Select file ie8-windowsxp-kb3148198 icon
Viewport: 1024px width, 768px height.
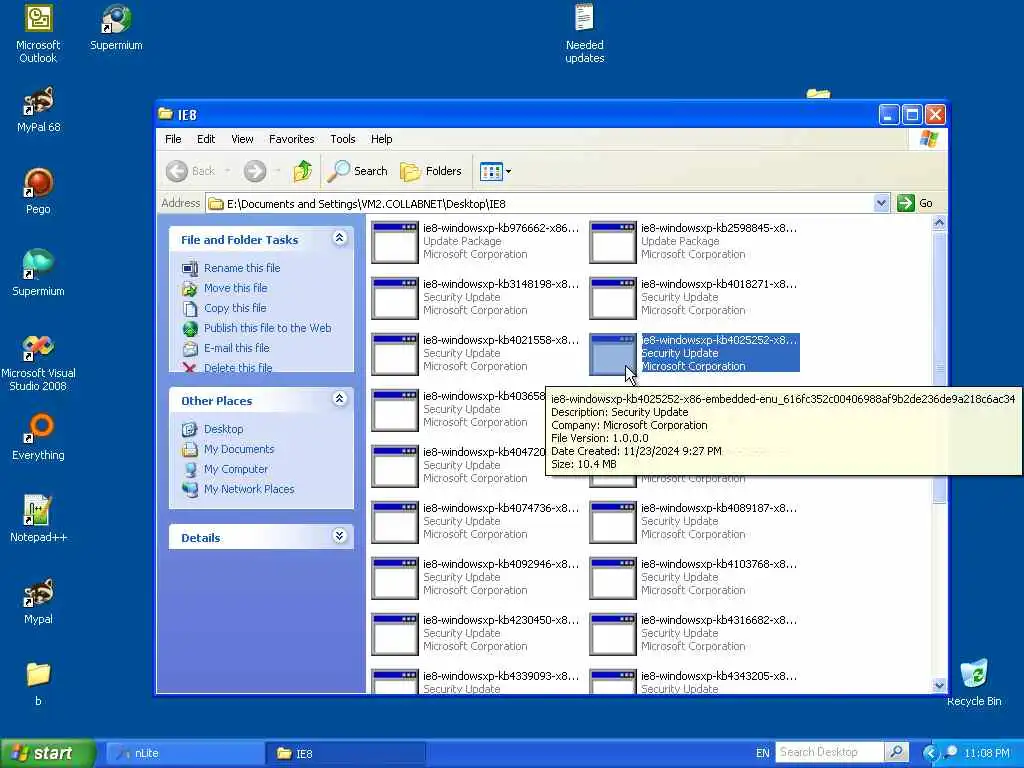click(394, 298)
